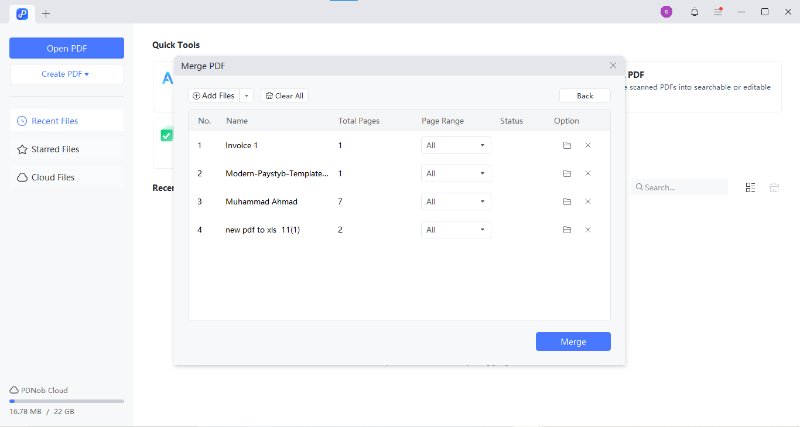Add a new tab with plus icon
Screen dimensions: 800x427
[x=46, y=14]
